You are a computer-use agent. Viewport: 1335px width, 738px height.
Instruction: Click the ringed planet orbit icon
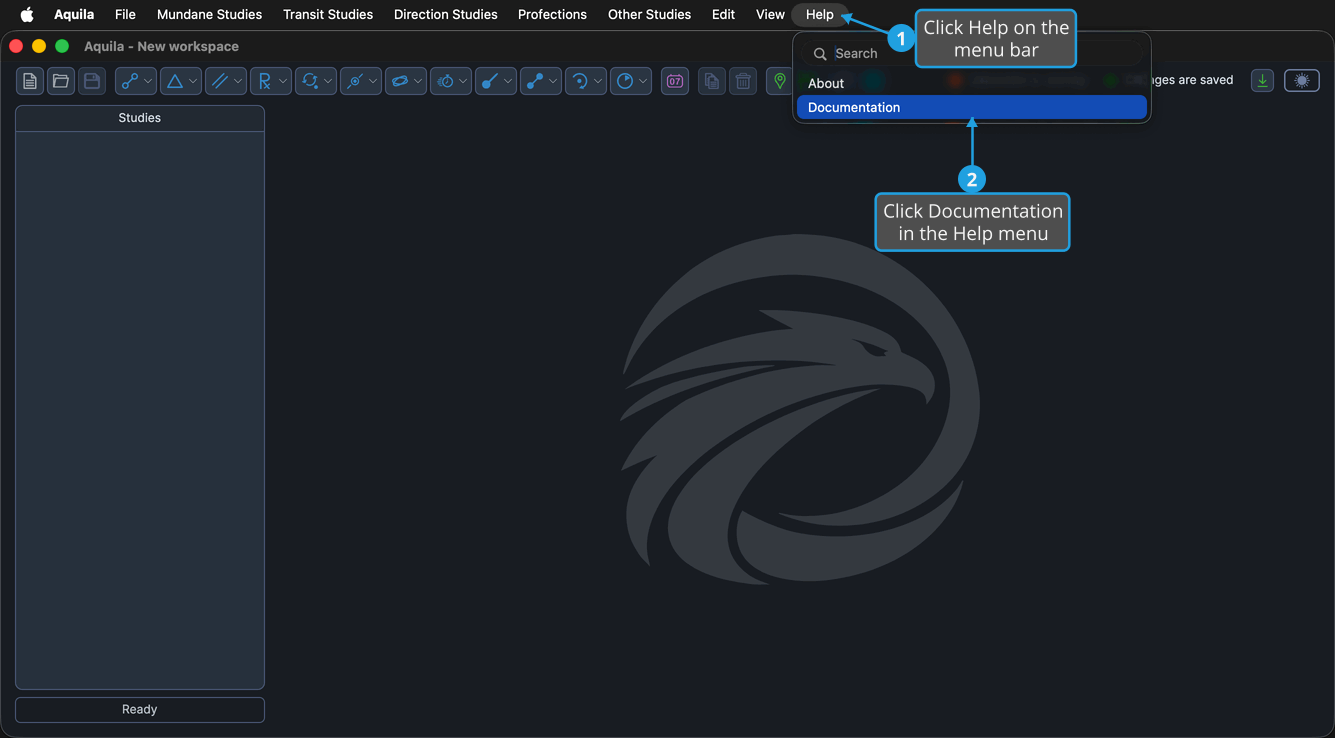pos(400,81)
